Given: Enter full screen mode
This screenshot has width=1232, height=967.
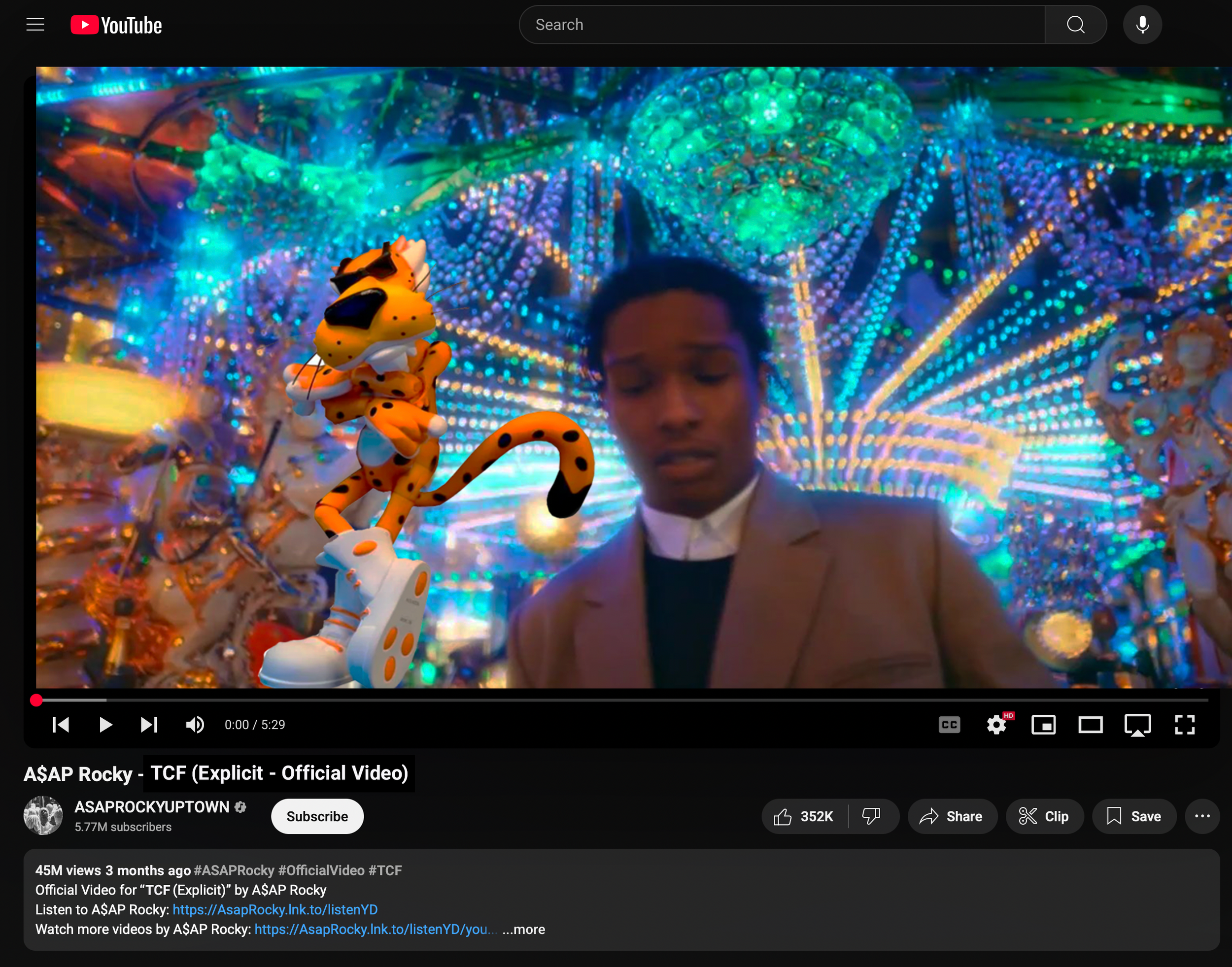Looking at the screenshot, I should coord(1184,725).
